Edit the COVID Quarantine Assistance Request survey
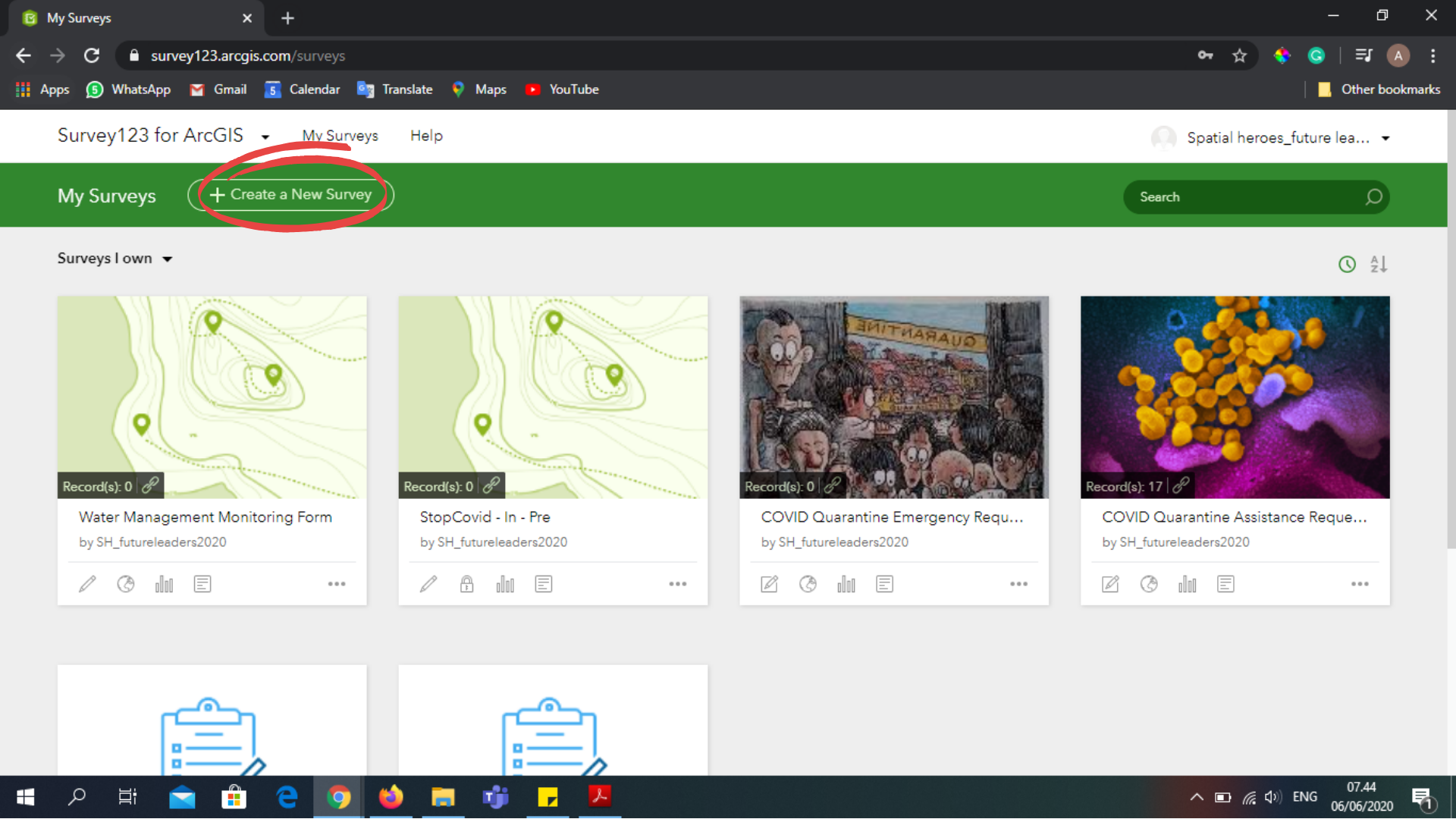The image size is (1456, 819). pyautogui.click(x=1111, y=584)
